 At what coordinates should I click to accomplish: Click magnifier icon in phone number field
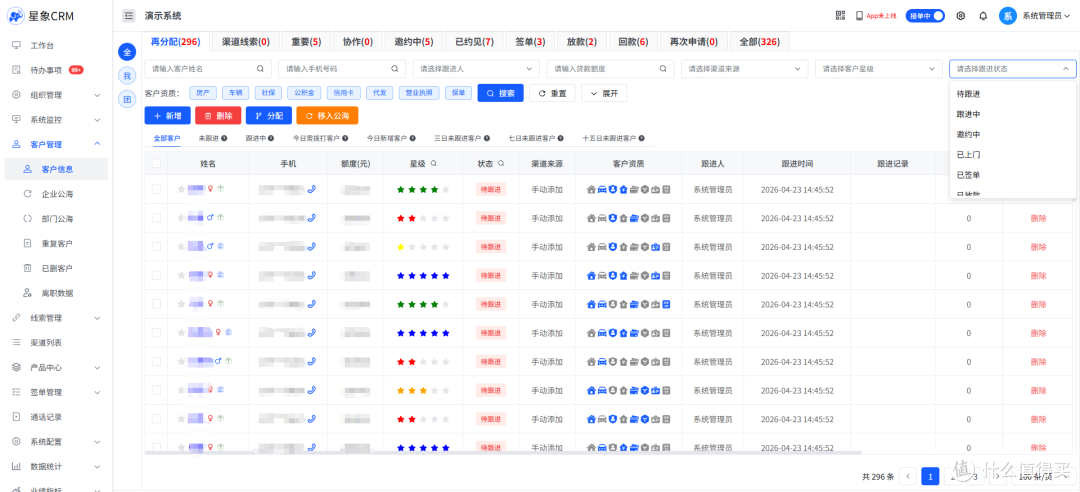click(x=395, y=69)
